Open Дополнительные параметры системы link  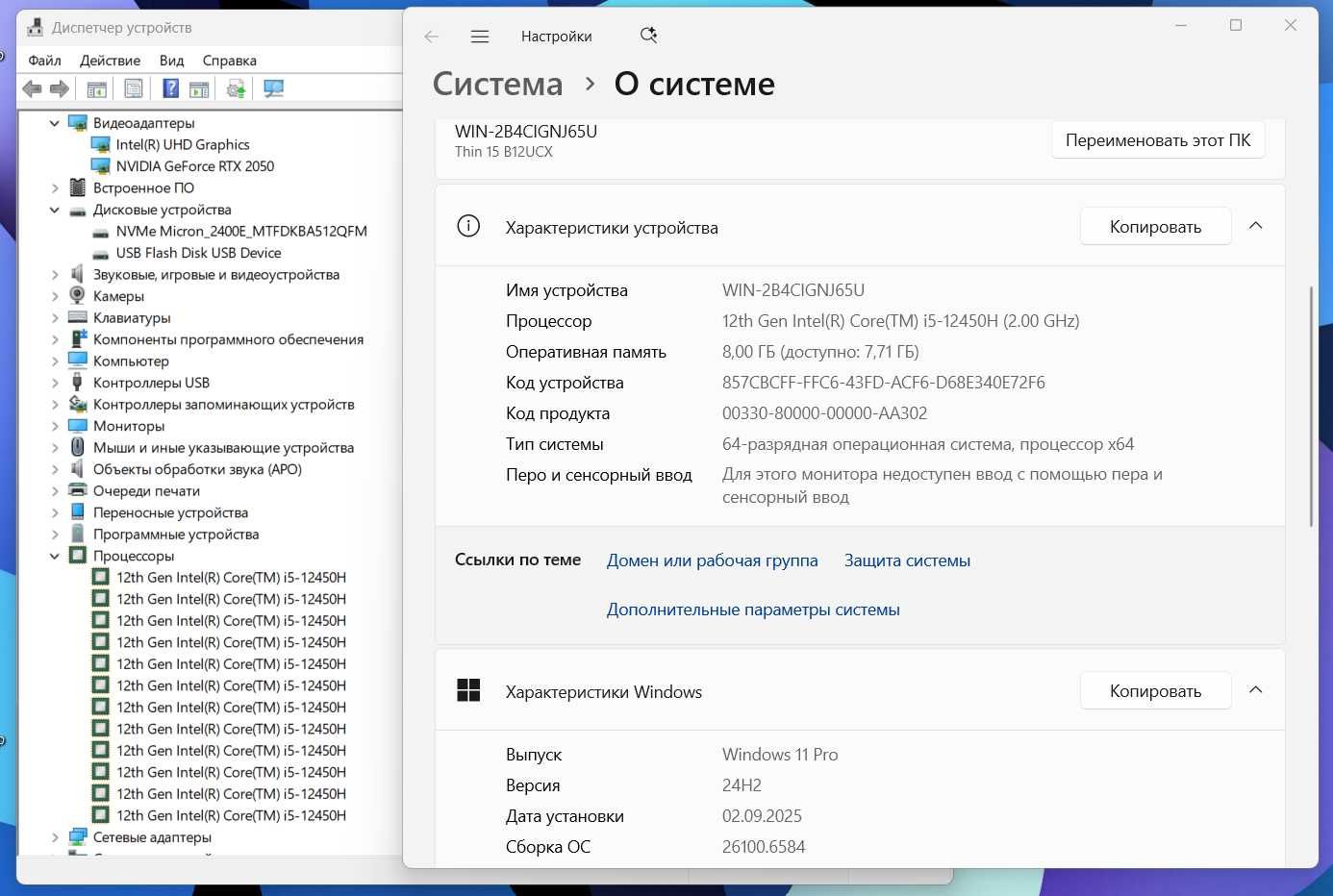[x=753, y=610]
